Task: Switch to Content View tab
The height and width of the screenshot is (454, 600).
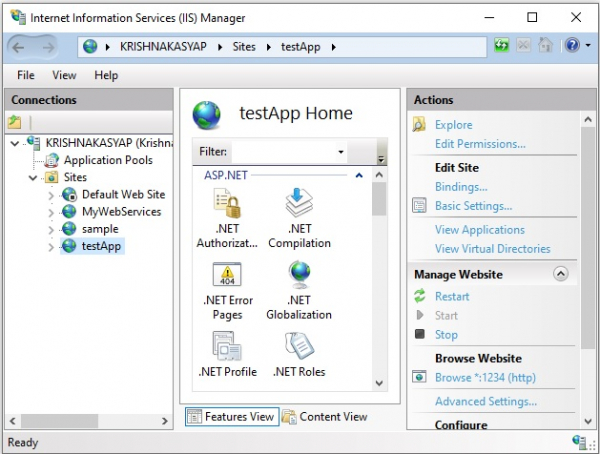Action: [x=324, y=416]
